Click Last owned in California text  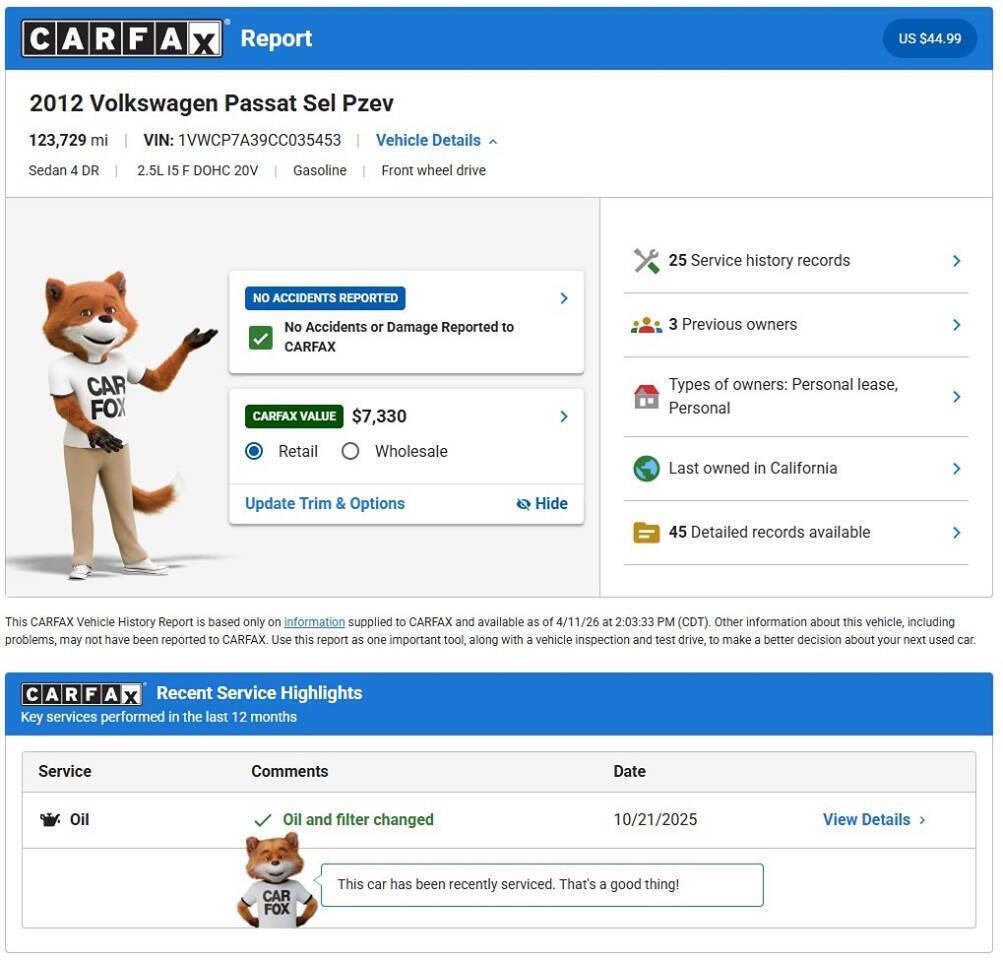(x=753, y=469)
